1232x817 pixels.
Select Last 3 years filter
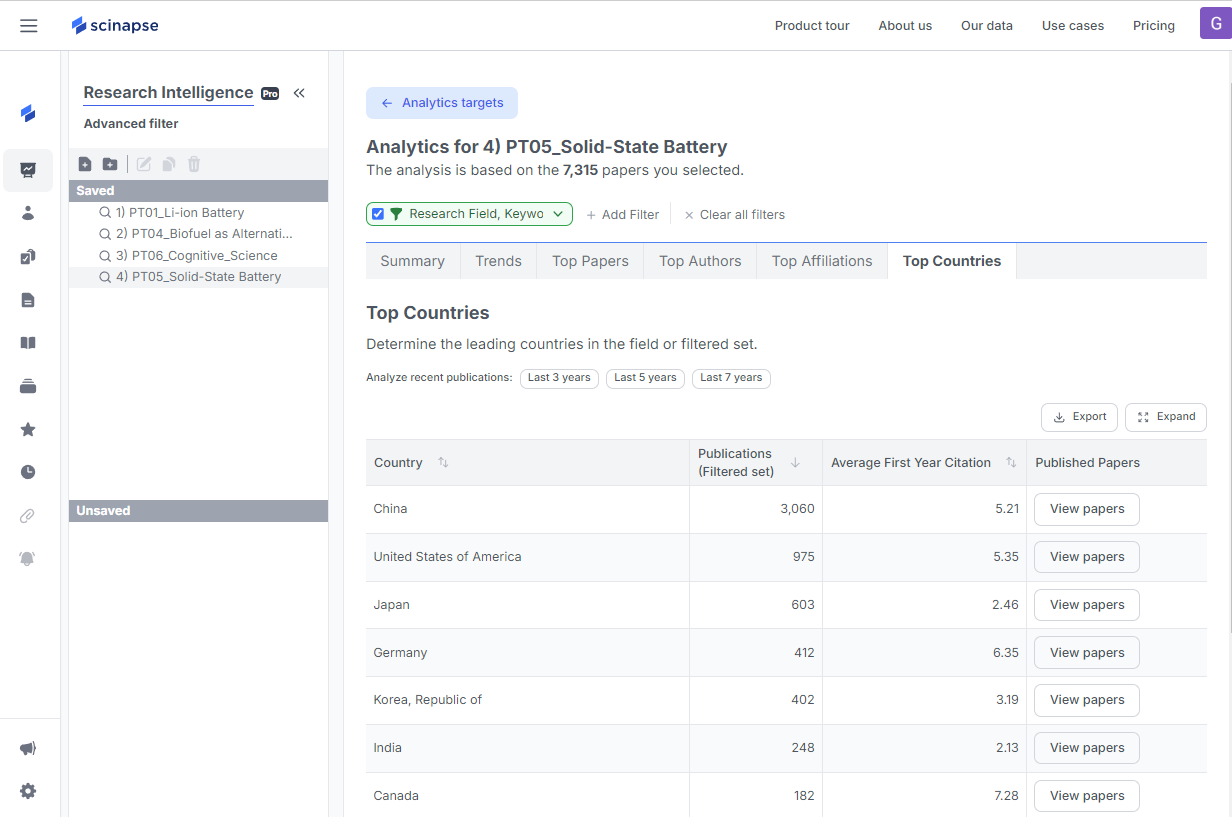(x=559, y=378)
